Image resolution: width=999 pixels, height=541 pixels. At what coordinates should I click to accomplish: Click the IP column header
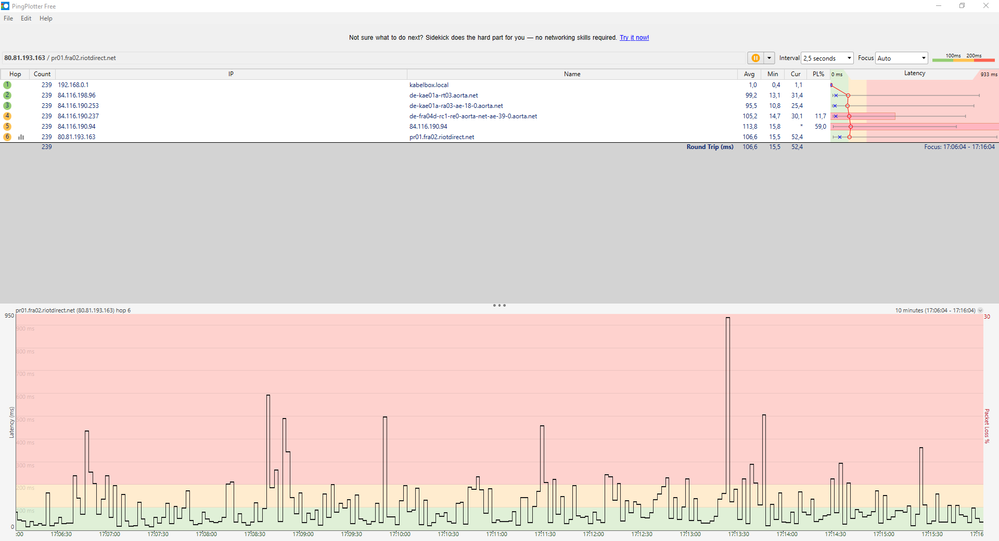[231, 74]
